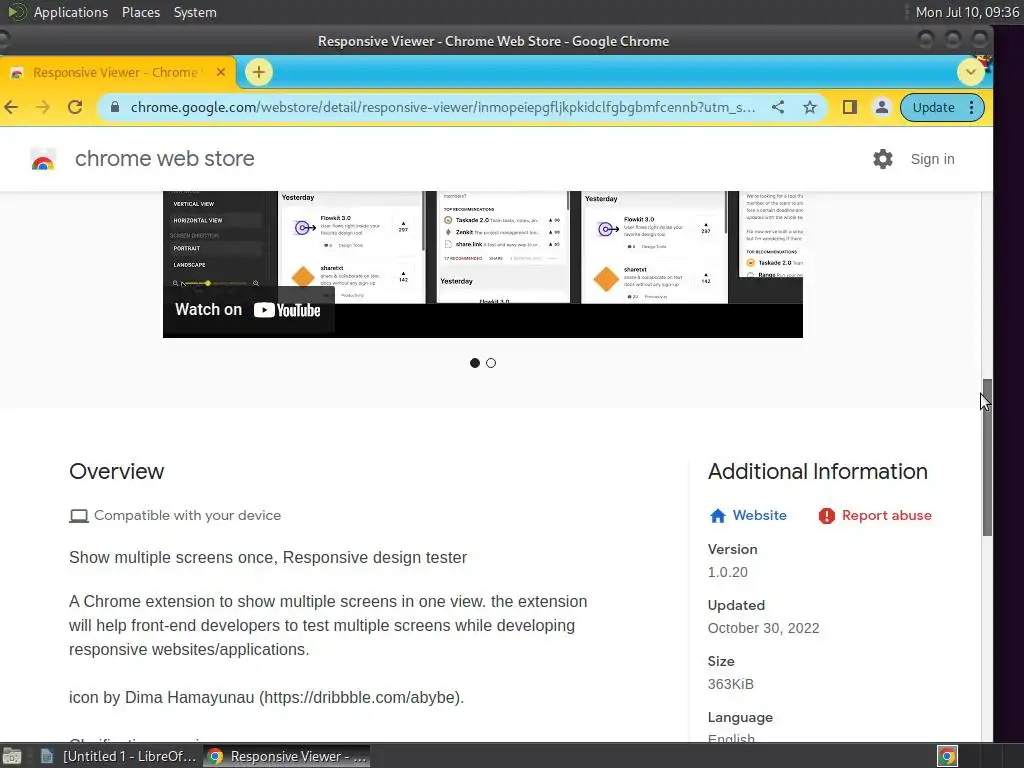Click the date October 30, 2022
Screen dimensions: 1024x768
(763, 628)
